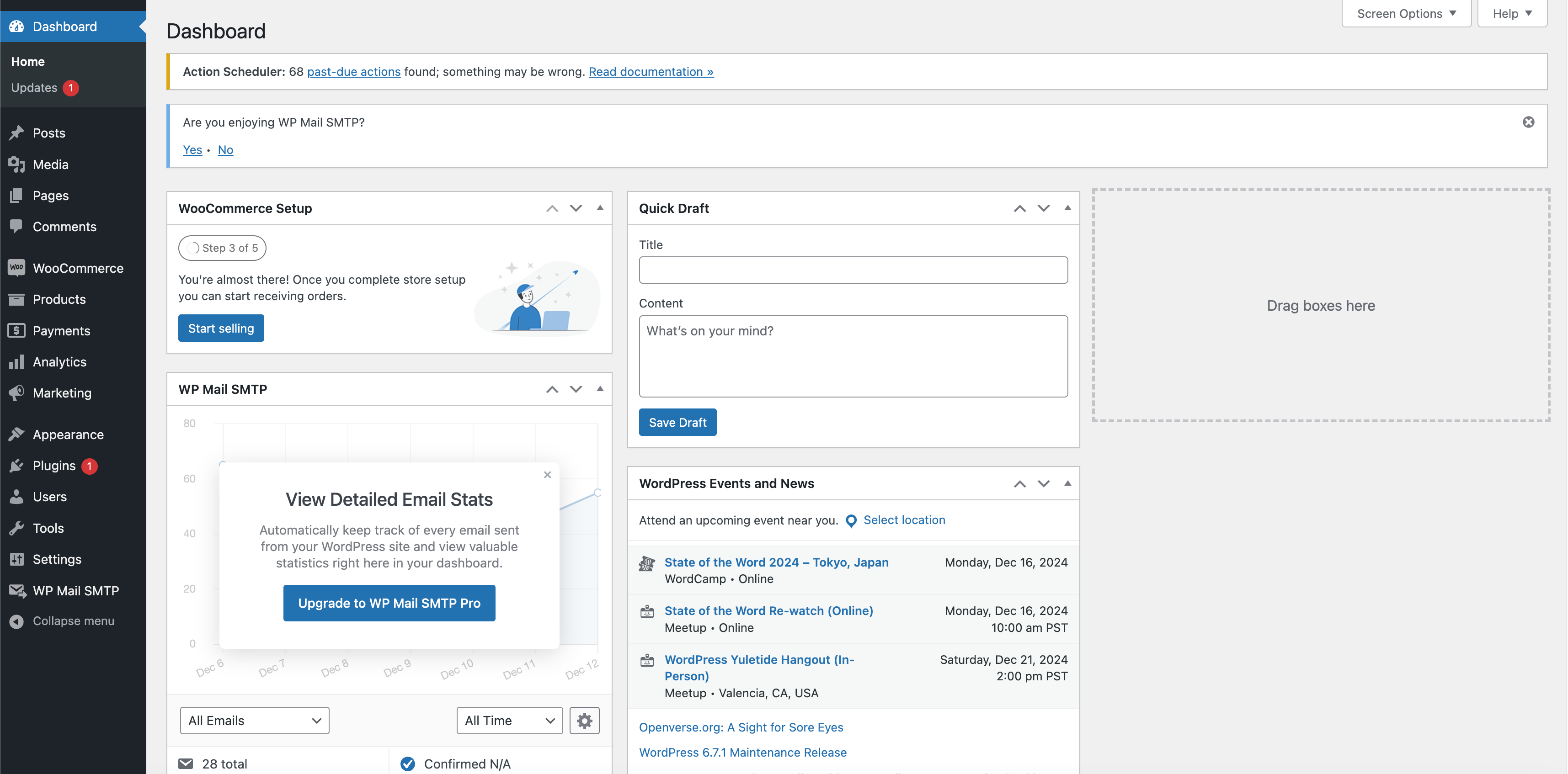Open the Screen Options dropdown
This screenshot has width=1568, height=774.
coord(1406,13)
